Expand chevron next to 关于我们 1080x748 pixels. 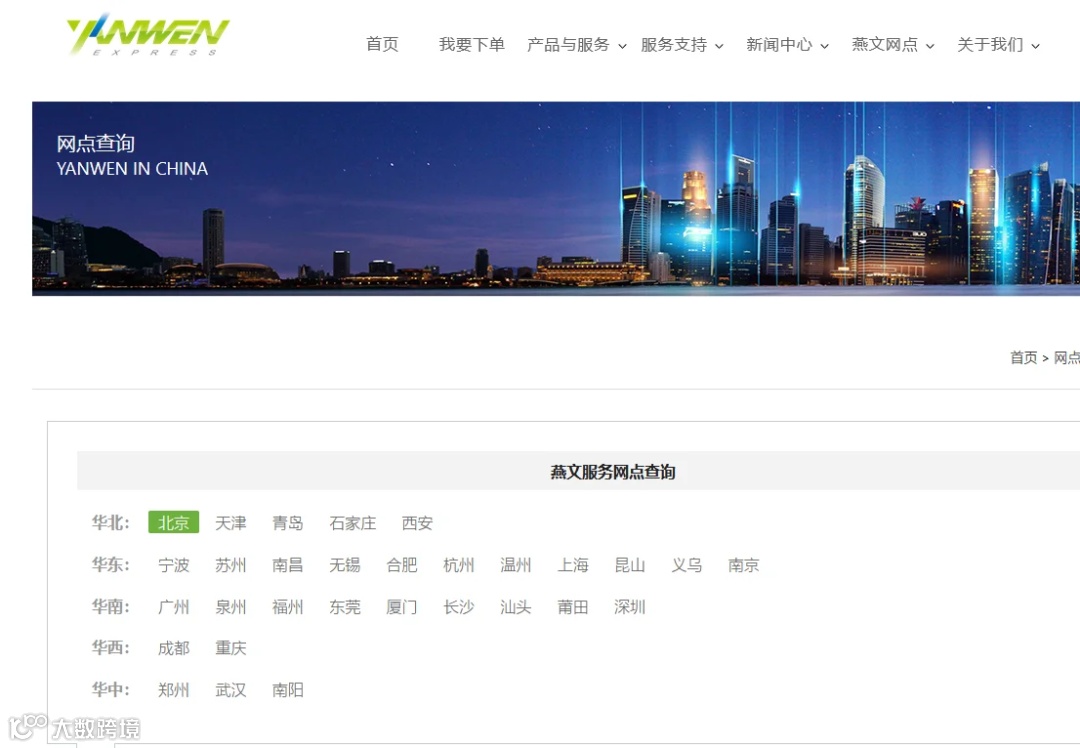pos(1035,46)
